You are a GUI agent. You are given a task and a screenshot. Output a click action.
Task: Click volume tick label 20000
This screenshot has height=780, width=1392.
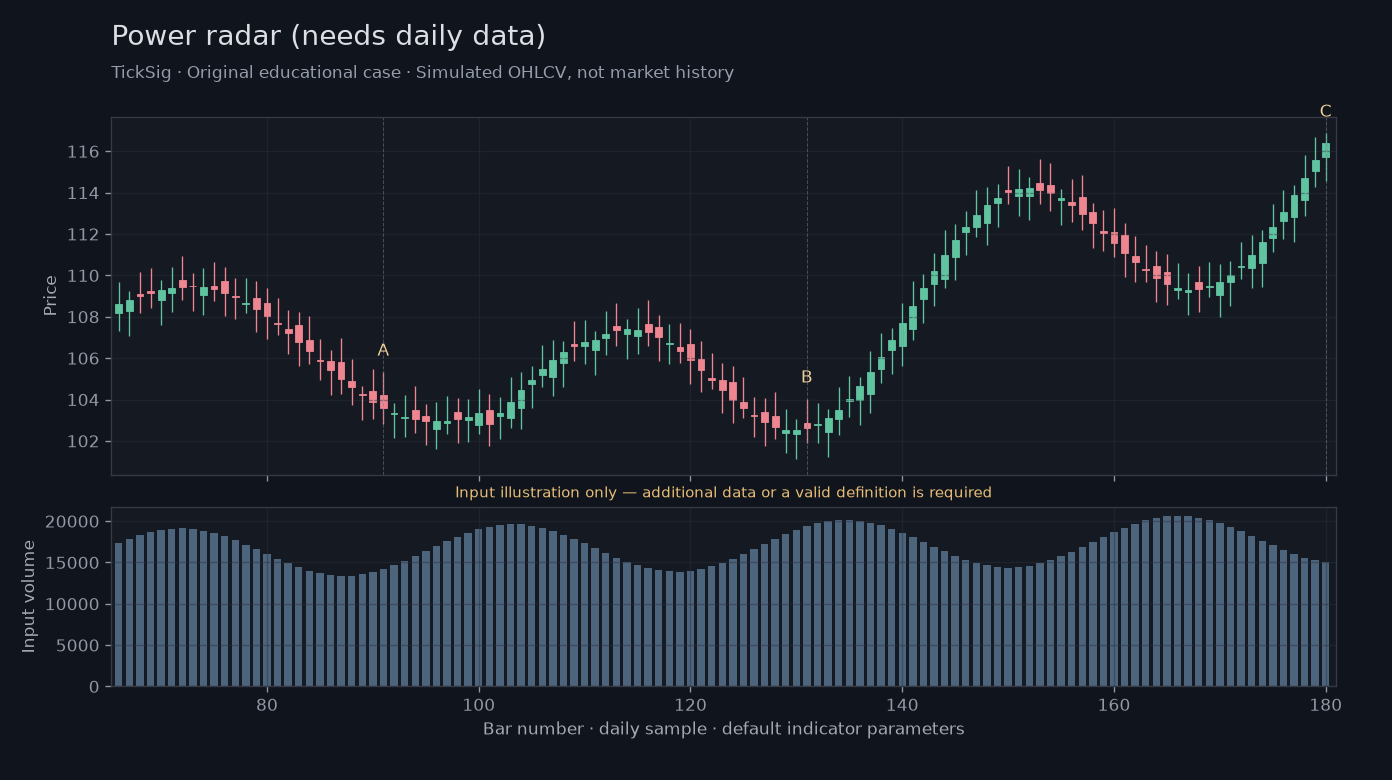coord(74,522)
